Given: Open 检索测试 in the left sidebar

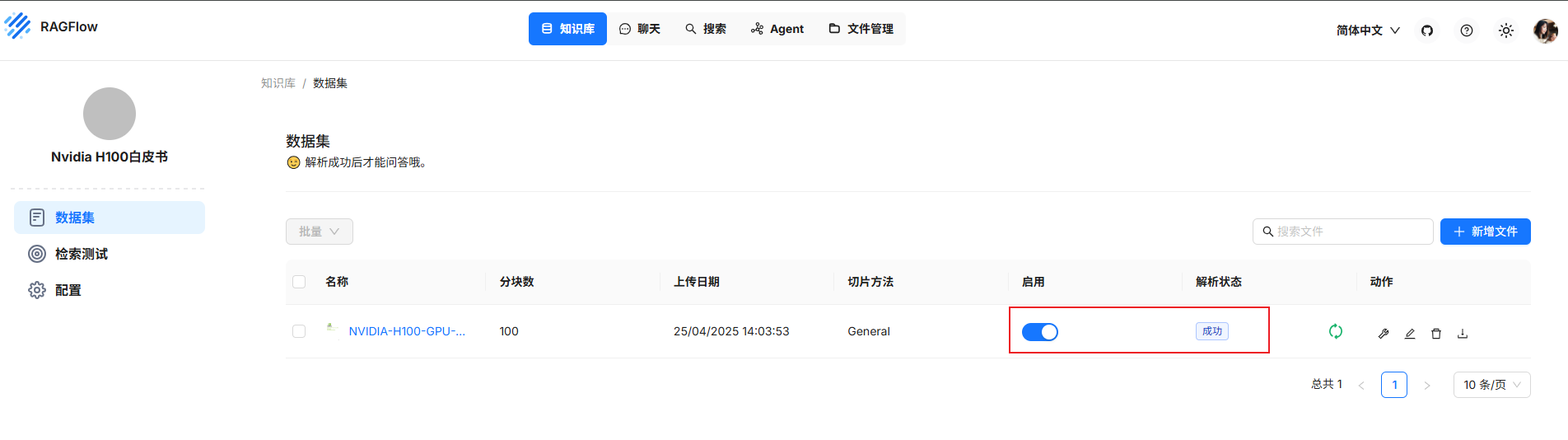Looking at the screenshot, I should (x=110, y=254).
